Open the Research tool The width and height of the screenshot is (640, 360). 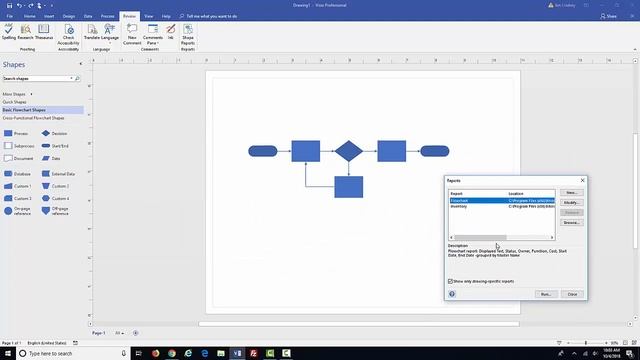[x=25, y=32]
